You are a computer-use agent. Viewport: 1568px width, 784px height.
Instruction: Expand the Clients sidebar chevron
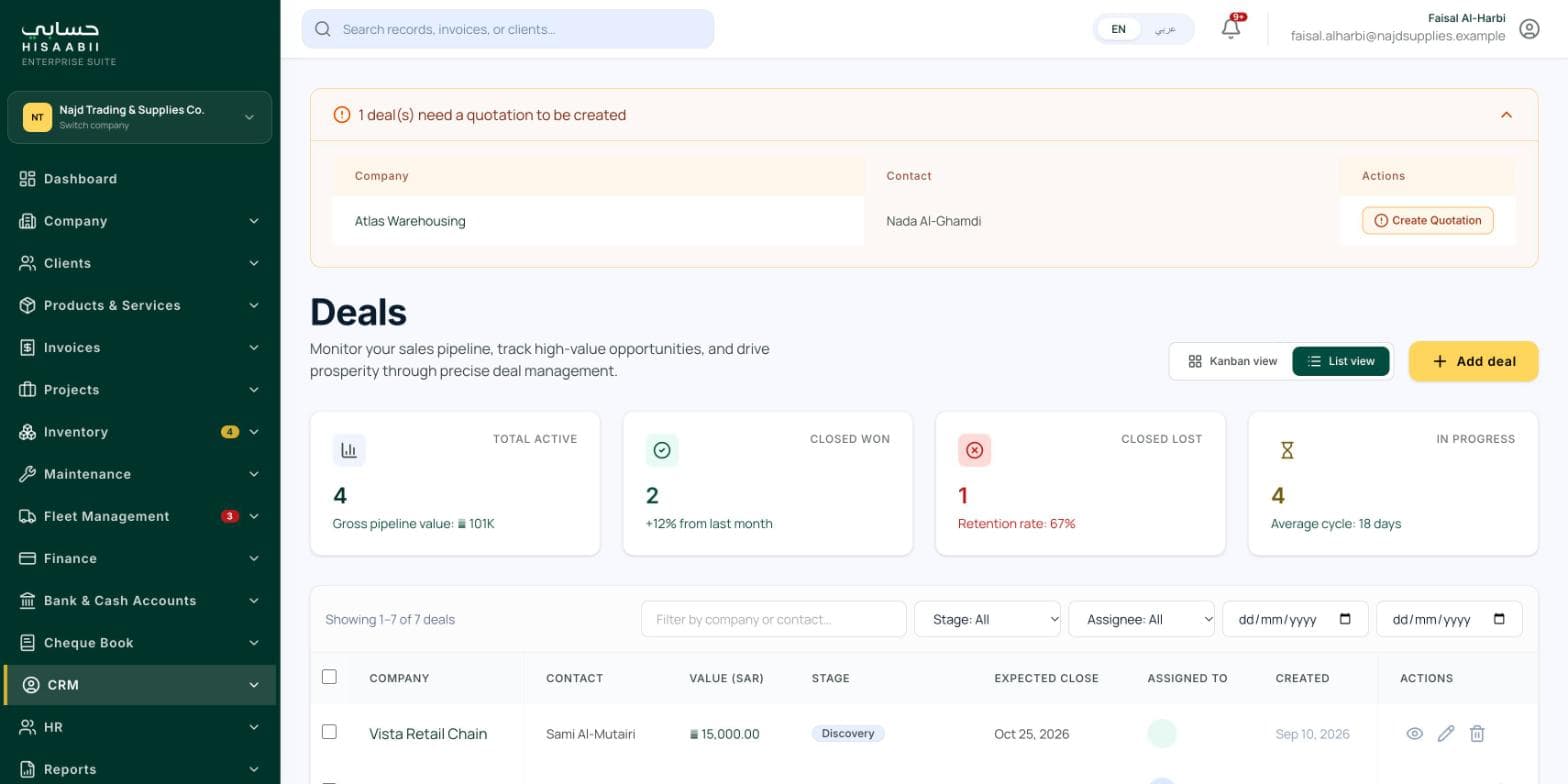254,263
